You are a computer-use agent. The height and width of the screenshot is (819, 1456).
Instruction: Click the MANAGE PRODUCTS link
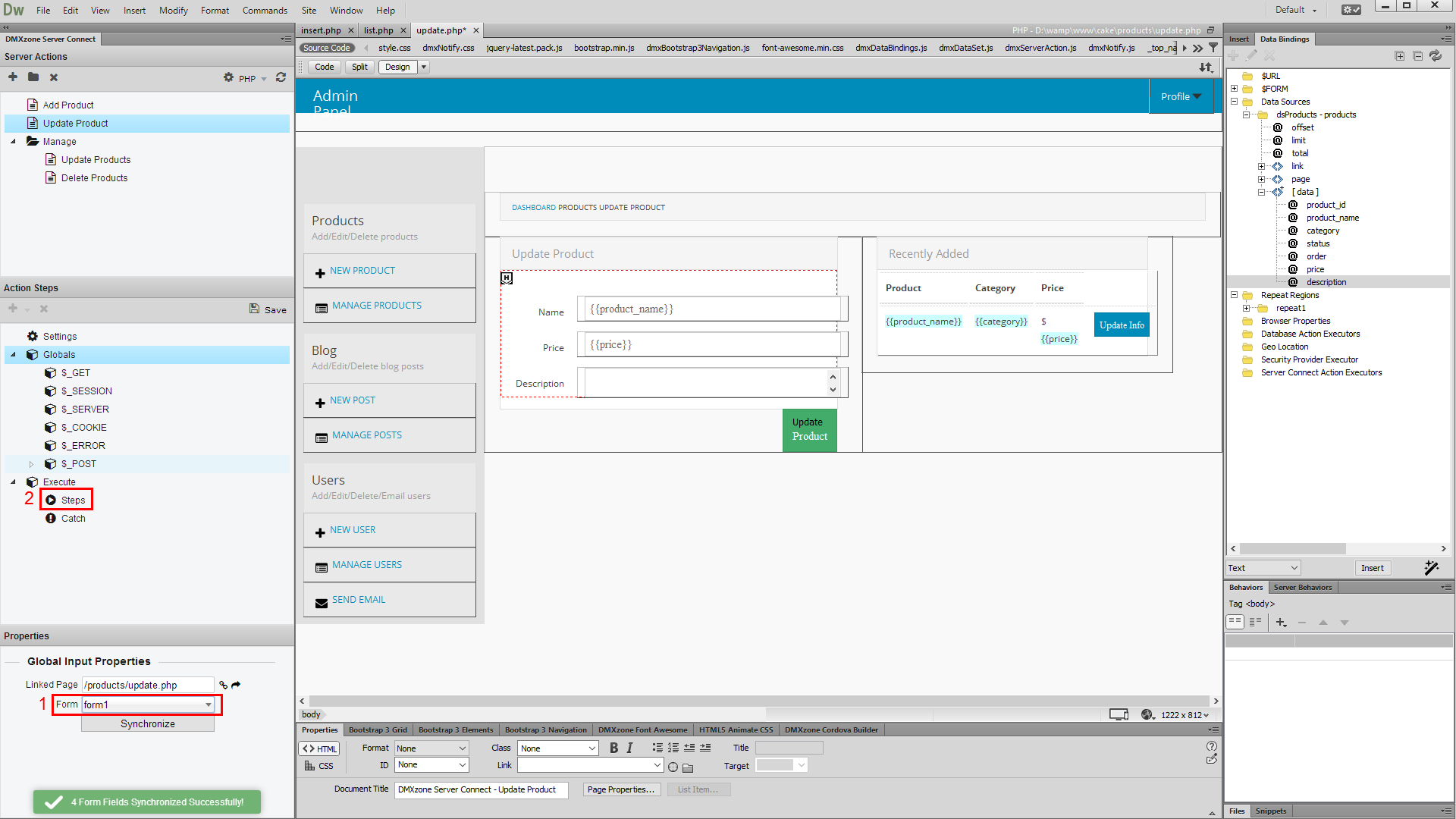tap(377, 306)
